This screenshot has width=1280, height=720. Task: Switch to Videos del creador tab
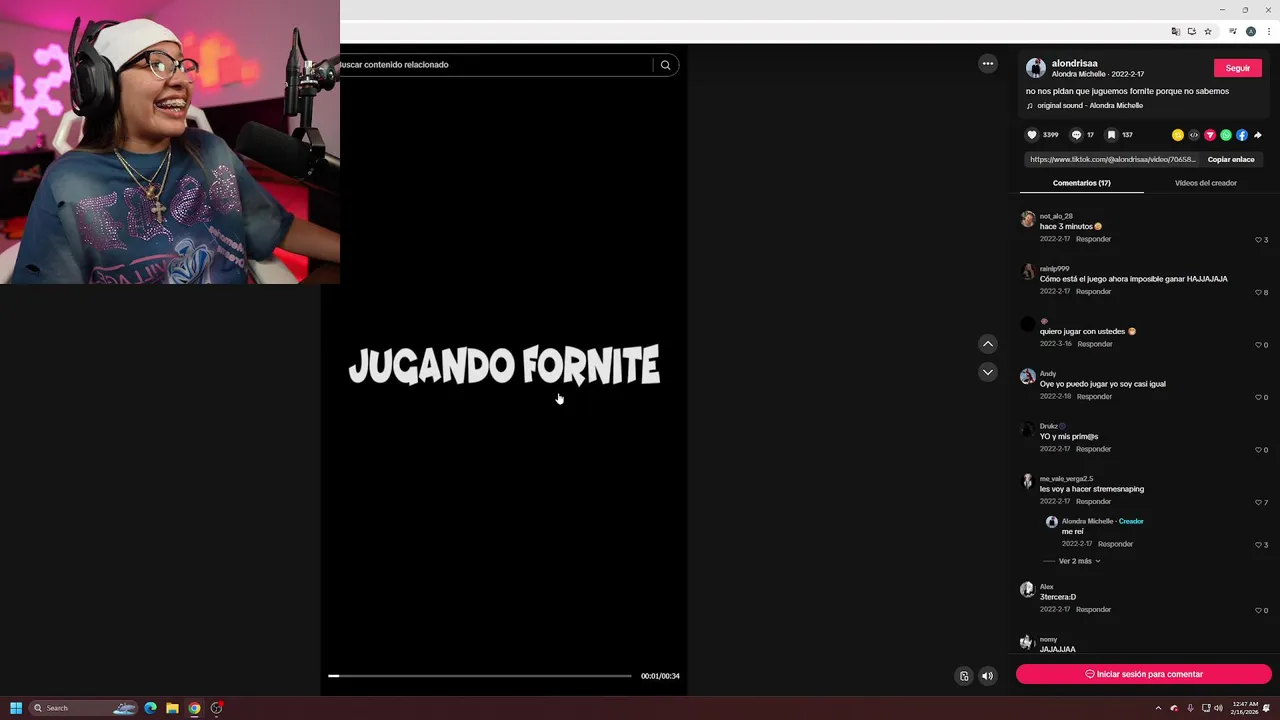(x=1205, y=183)
